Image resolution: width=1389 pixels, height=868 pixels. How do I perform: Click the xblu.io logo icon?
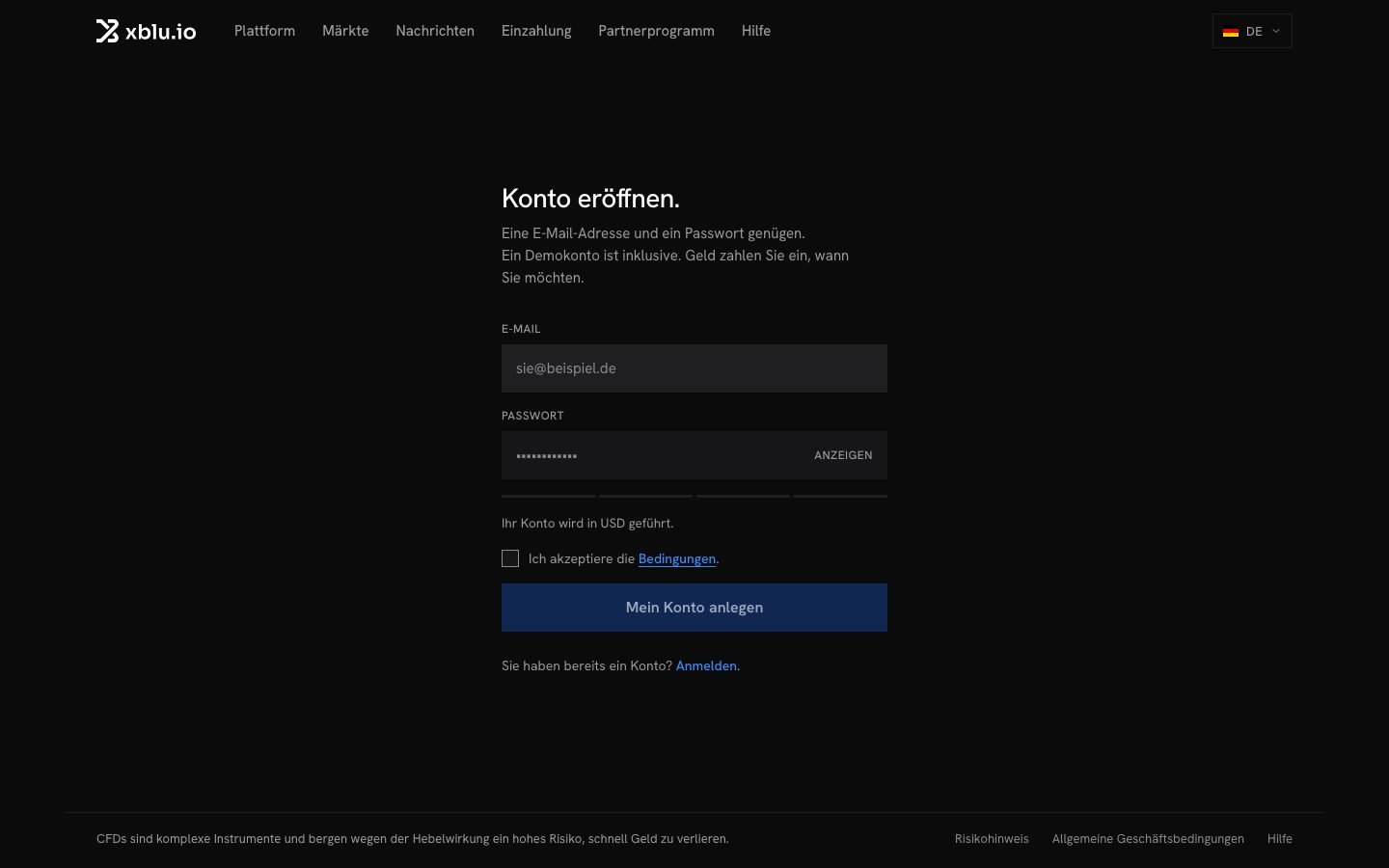click(107, 31)
